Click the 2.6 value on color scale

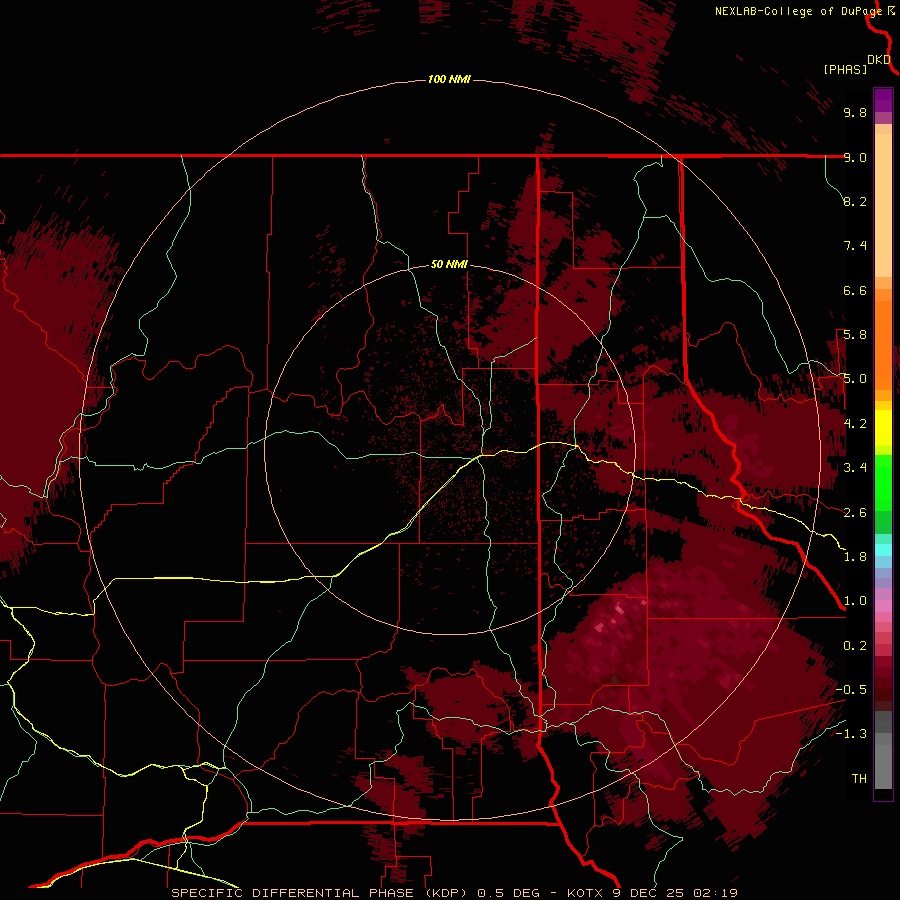tap(855, 513)
